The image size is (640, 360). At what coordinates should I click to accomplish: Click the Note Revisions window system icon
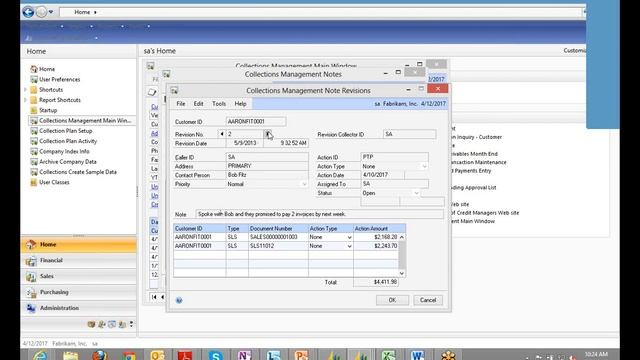pyautogui.click(x=174, y=90)
